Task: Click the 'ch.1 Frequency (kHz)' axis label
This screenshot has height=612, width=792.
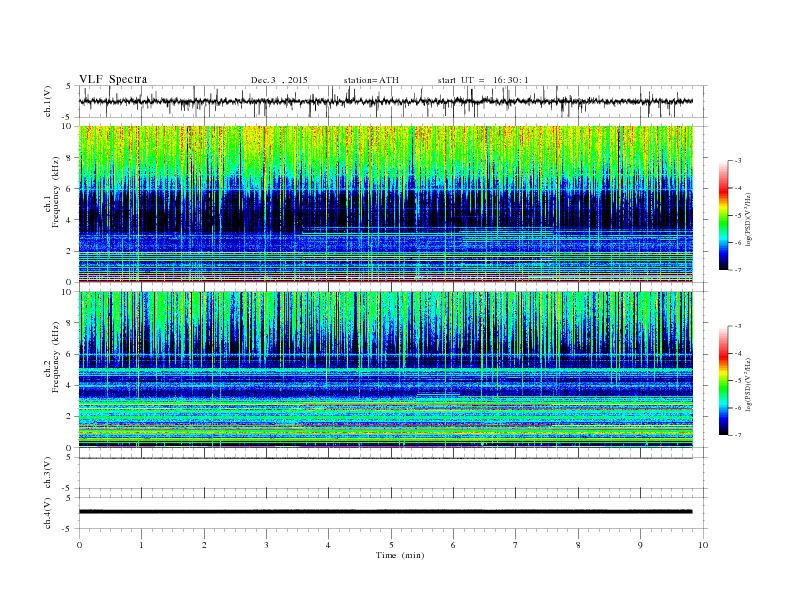Action: [53, 192]
